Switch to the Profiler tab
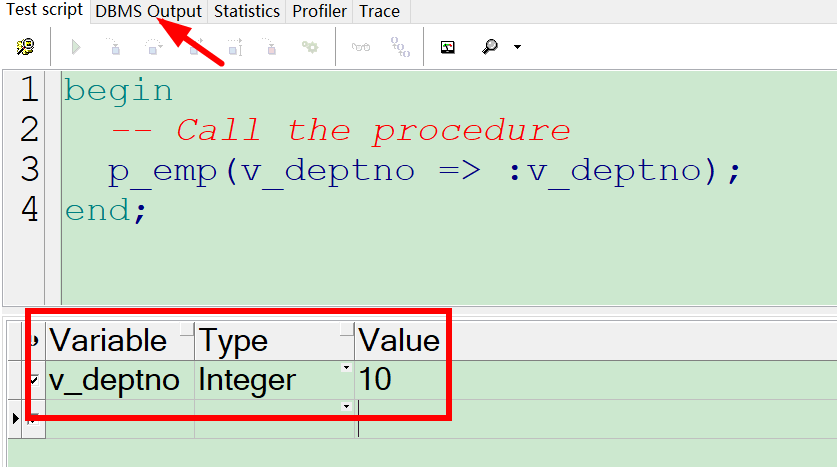The height and width of the screenshot is (467, 837). pyautogui.click(x=319, y=11)
